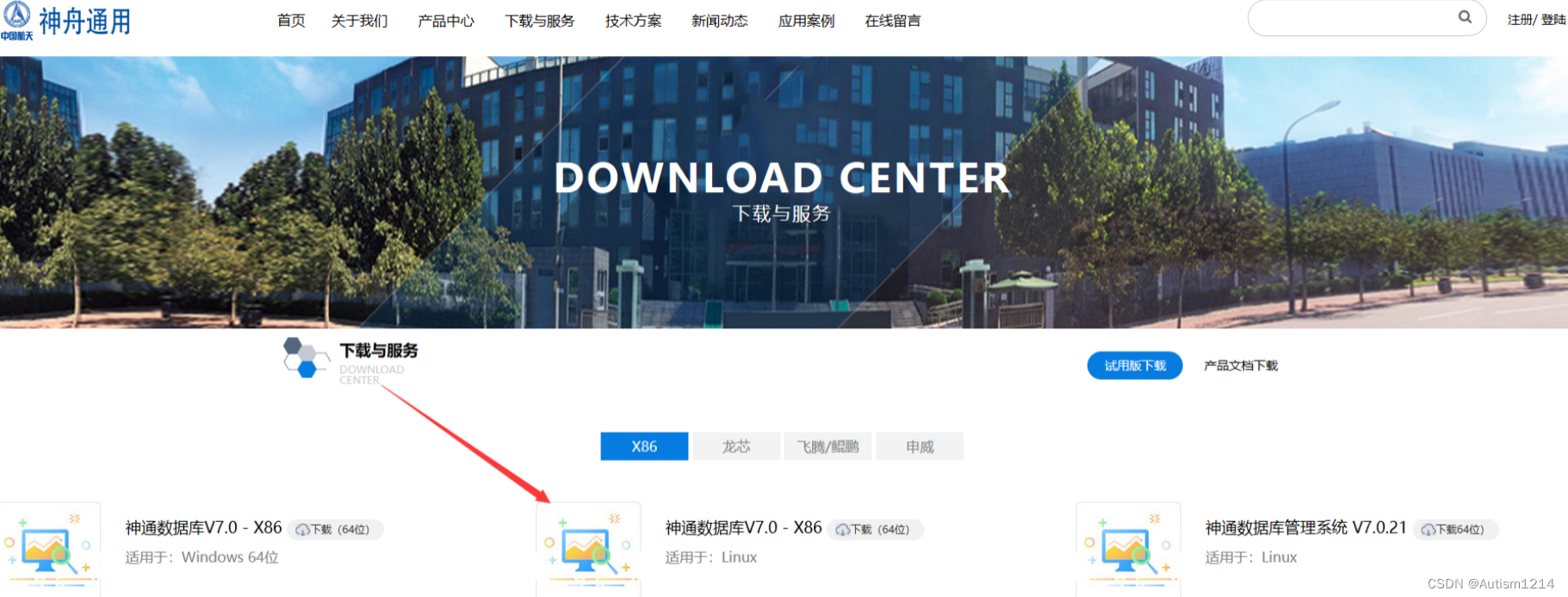
Task: Click the DOWNLOAD CENTER banner heading
Action: pos(782,178)
